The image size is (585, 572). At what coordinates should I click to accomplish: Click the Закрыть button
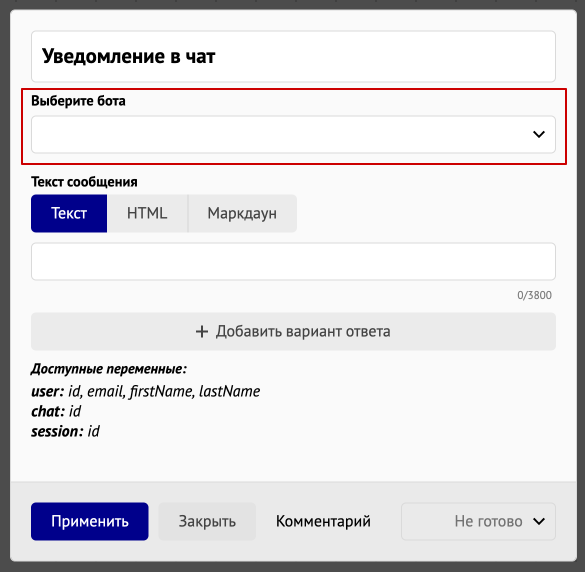coord(207,521)
